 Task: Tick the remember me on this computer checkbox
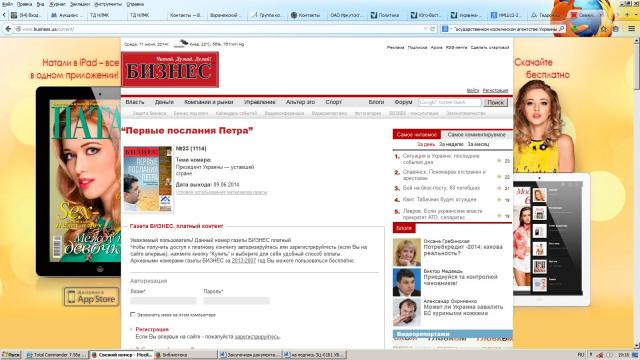(133, 315)
